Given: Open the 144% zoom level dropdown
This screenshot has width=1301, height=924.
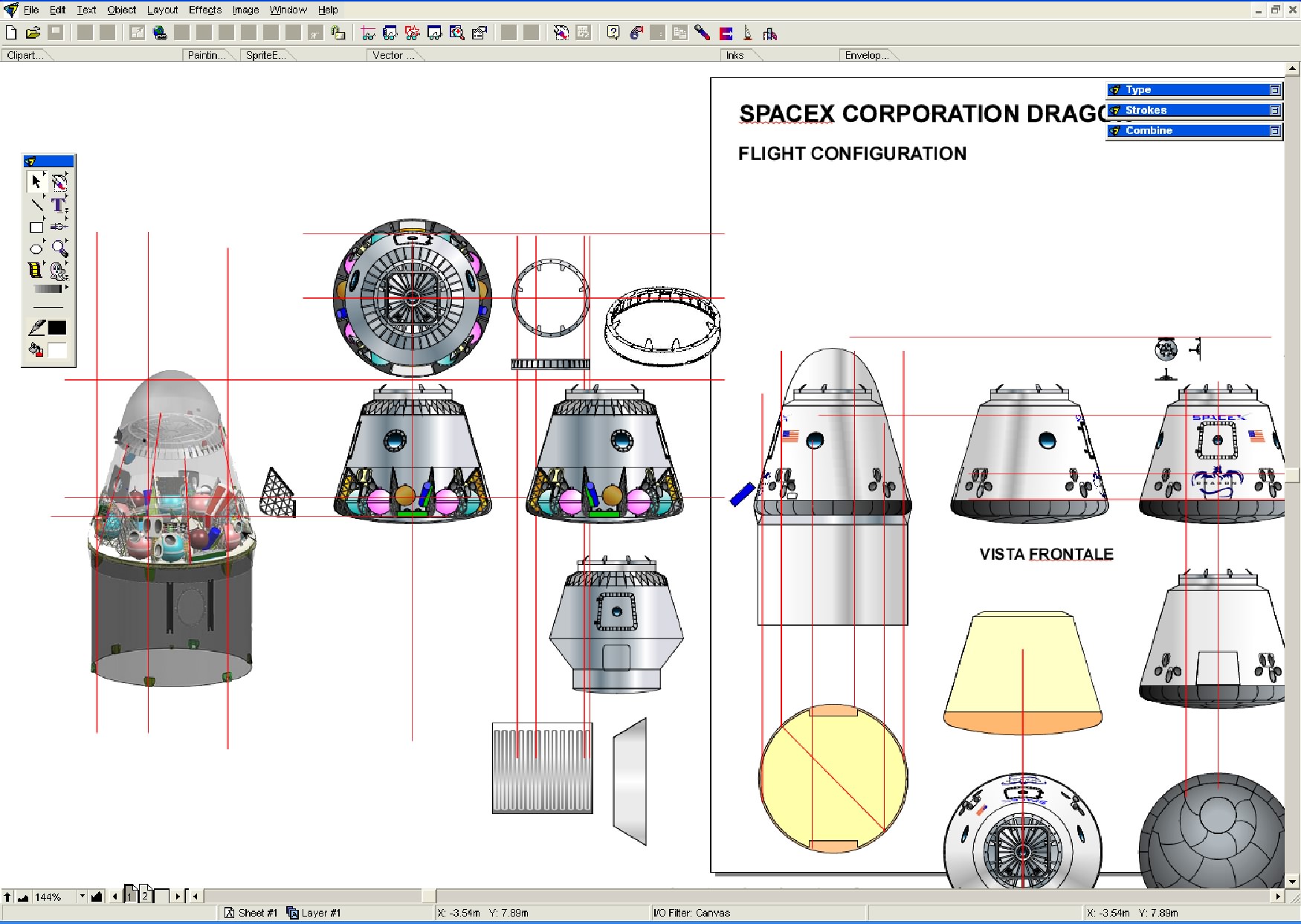Looking at the screenshot, I should click(x=82, y=896).
